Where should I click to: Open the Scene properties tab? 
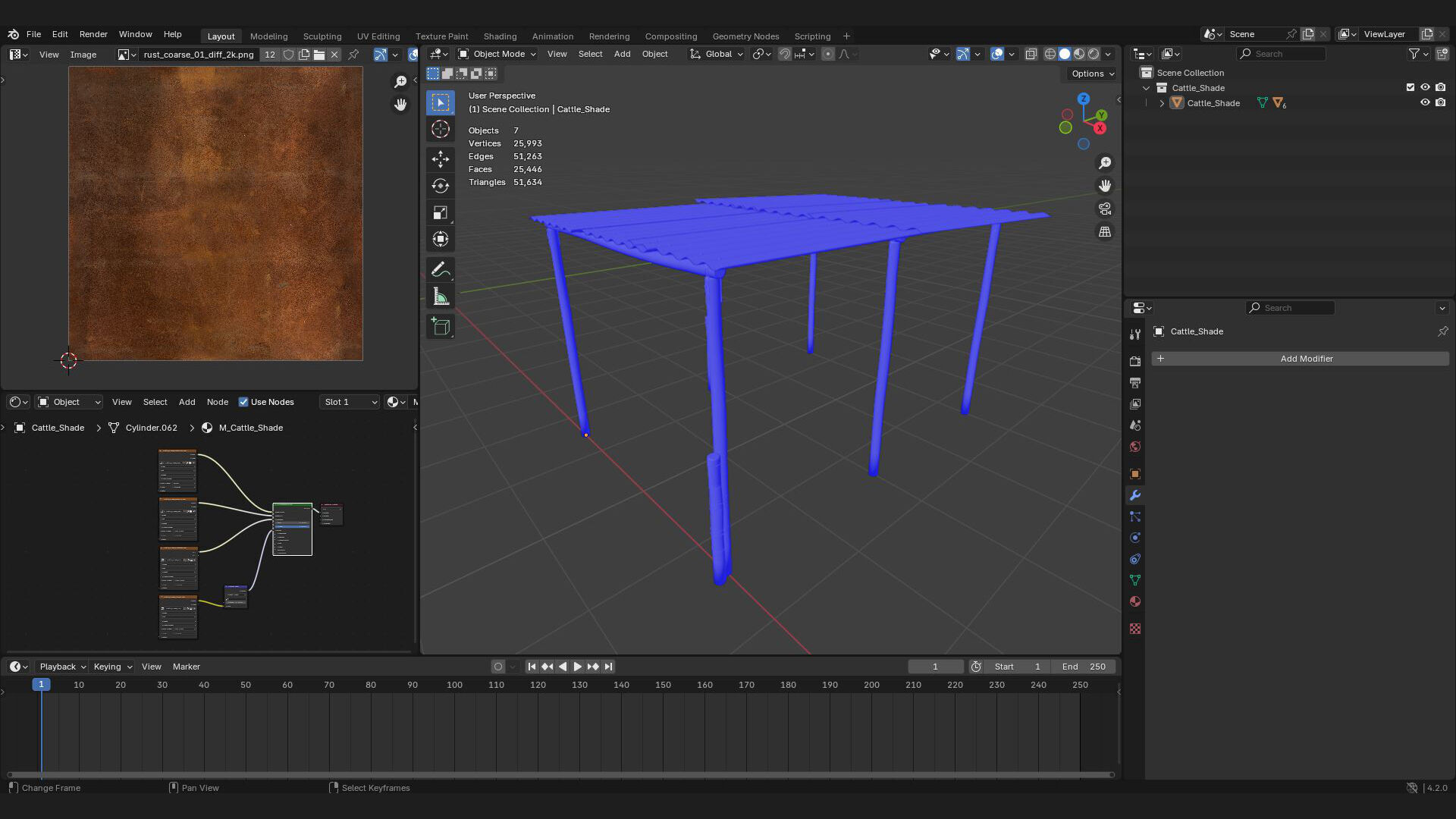click(1135, 425)
